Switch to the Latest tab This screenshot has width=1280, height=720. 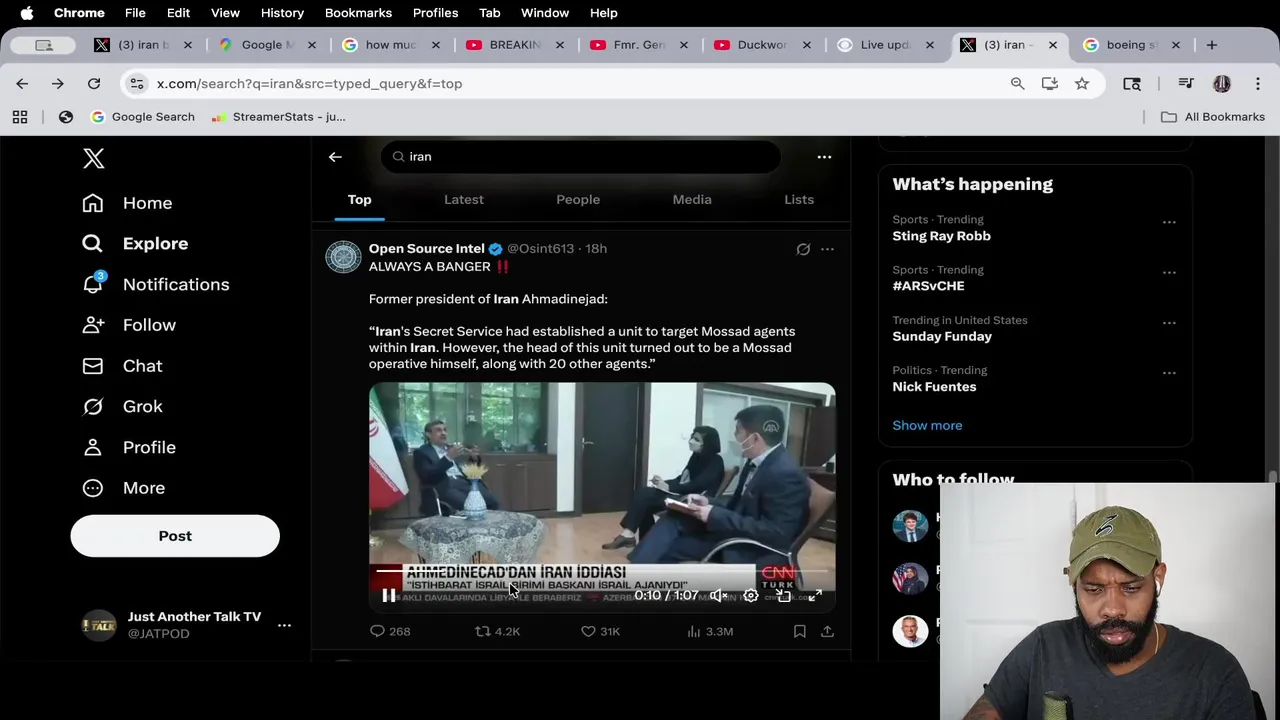pyautogui.click(x=464, y=199)
